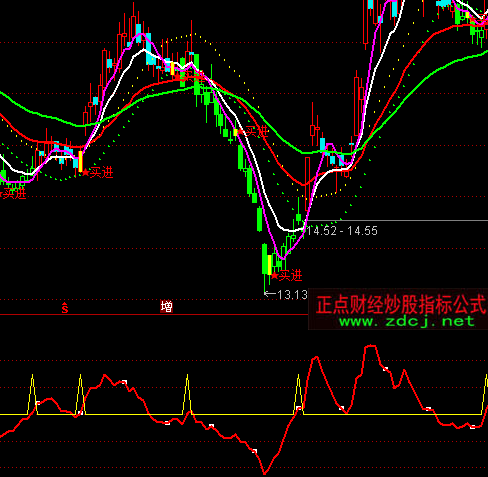Click the arrow pointing to 13.13

point(270,294)
